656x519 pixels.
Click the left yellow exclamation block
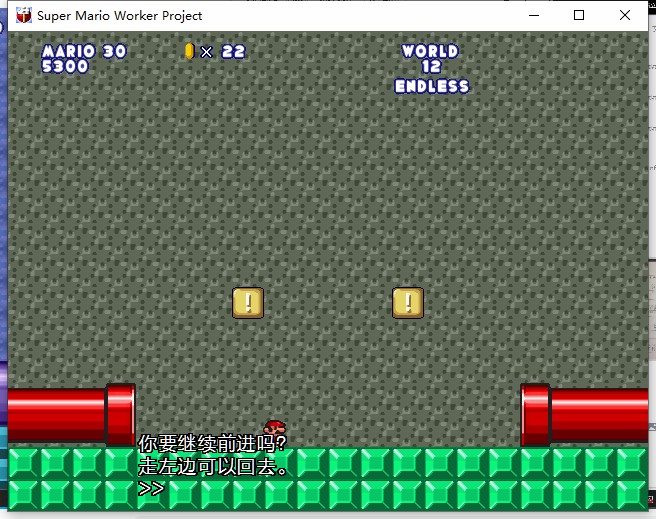coord(248,303)
